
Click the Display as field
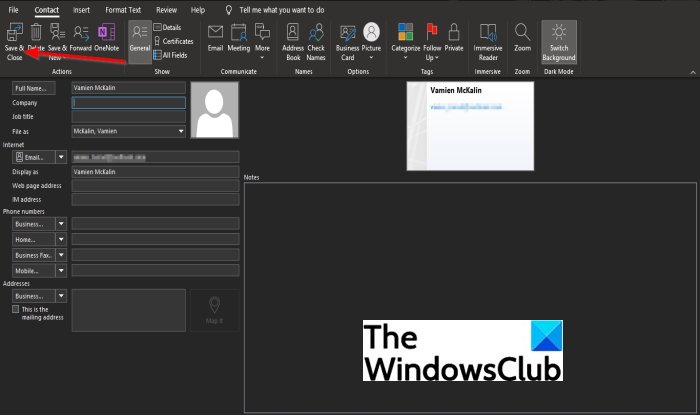tap(155, 172)
